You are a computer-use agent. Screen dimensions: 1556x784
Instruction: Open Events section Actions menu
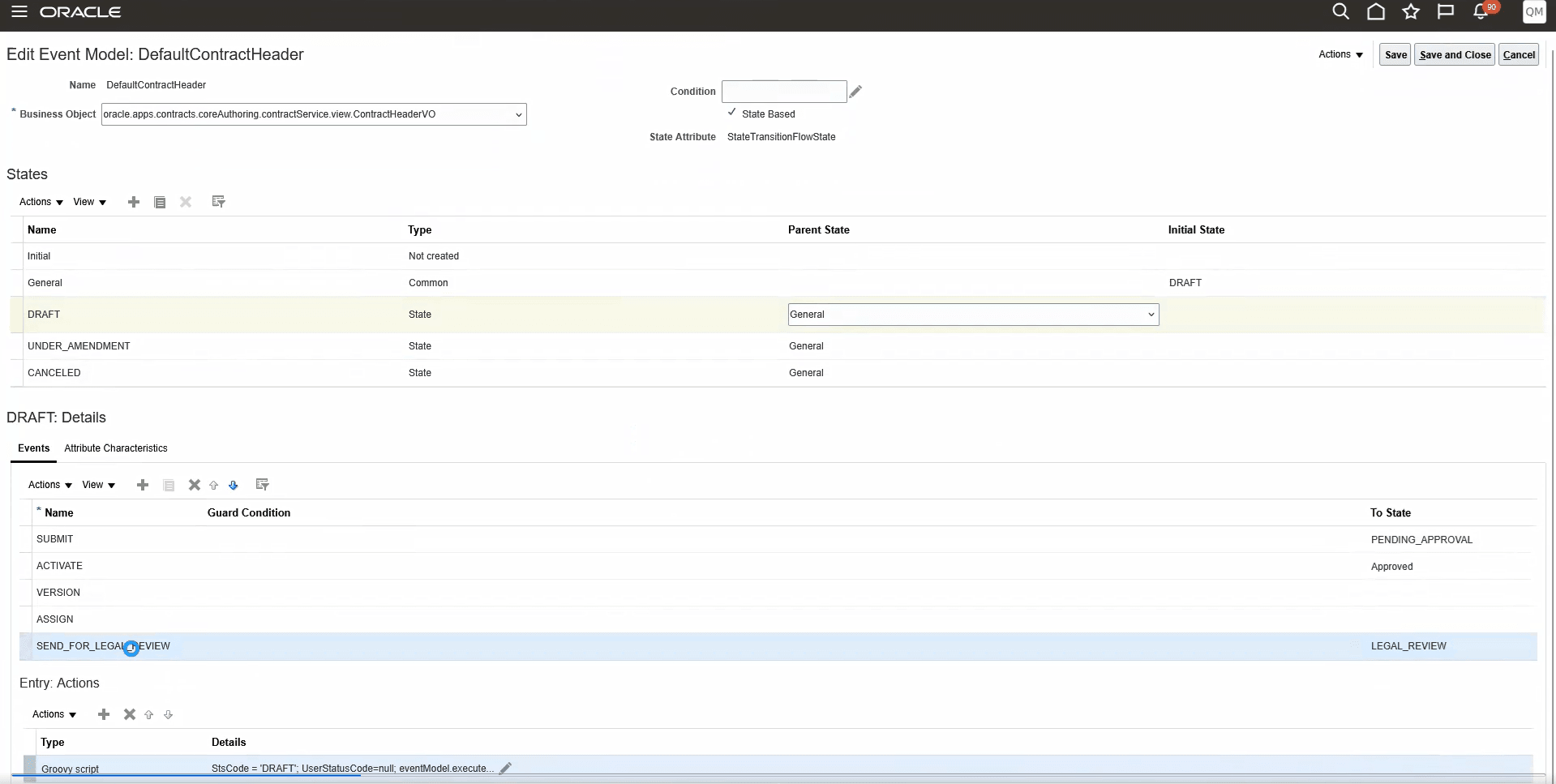tap(50, 485)
